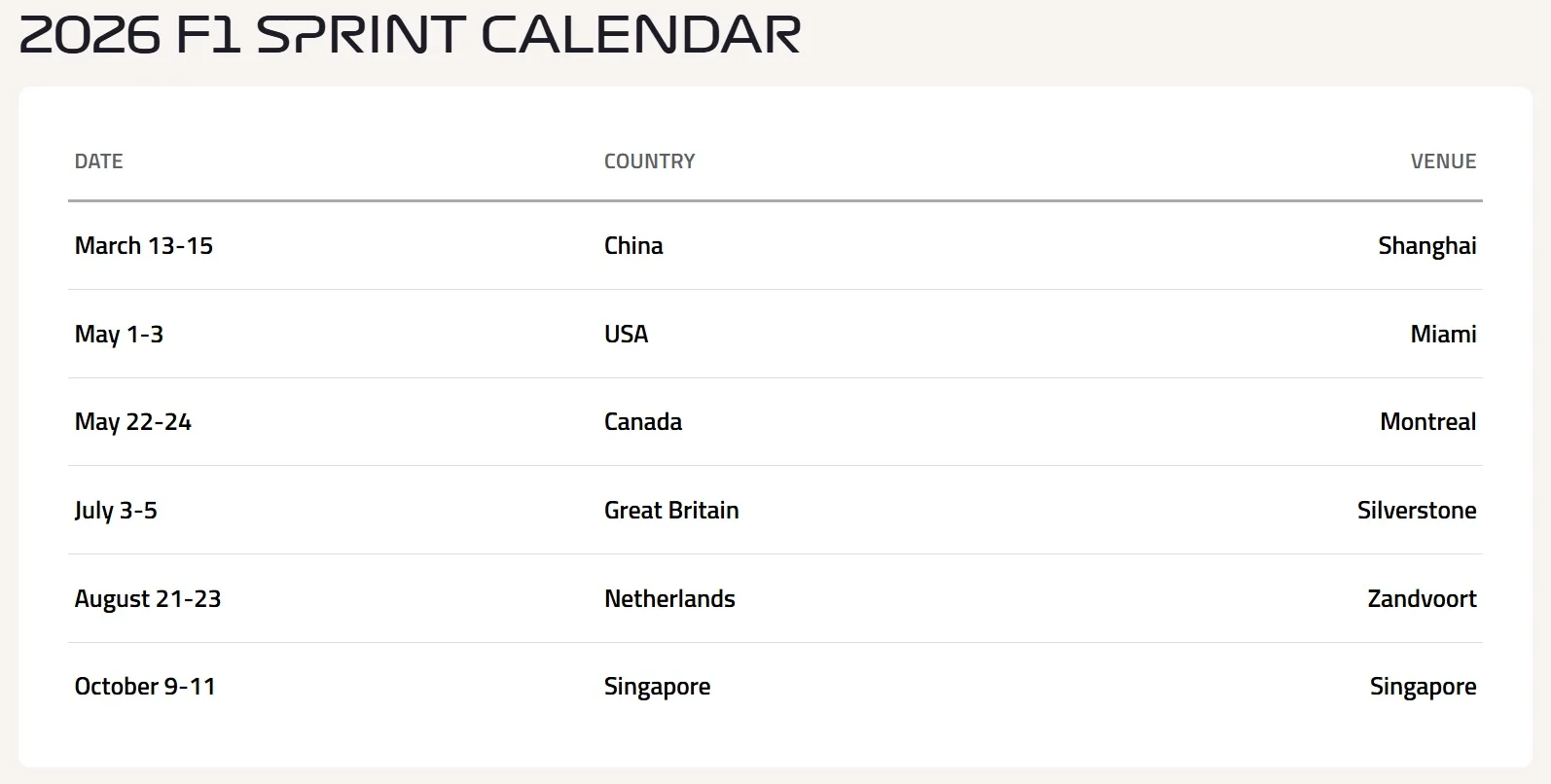
Task: Select the May 1-3 date
Action: [119, 335]
